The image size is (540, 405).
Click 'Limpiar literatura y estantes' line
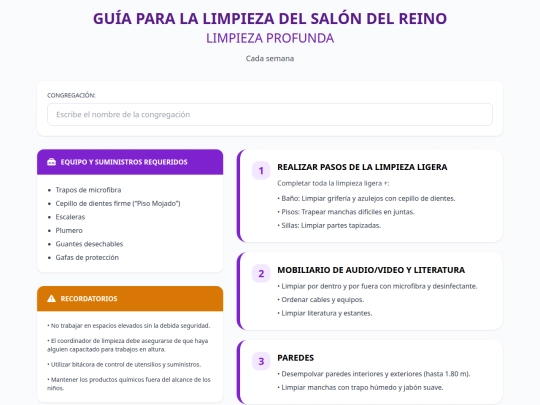[325, 313]
